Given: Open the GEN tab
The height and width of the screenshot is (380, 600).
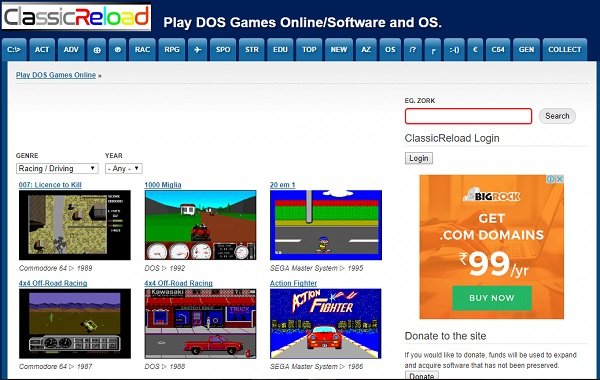Looking at the screenshot, I should [527, 50].
